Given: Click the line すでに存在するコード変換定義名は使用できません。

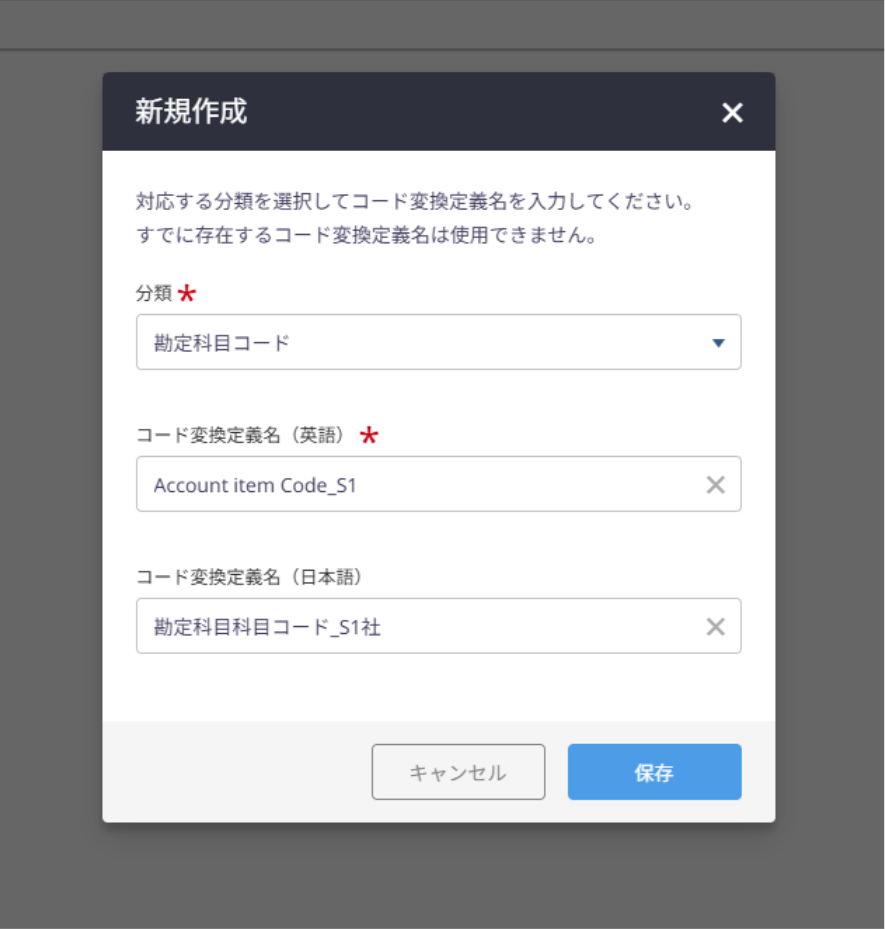Looking at the screenshot, I should [366, 235].
